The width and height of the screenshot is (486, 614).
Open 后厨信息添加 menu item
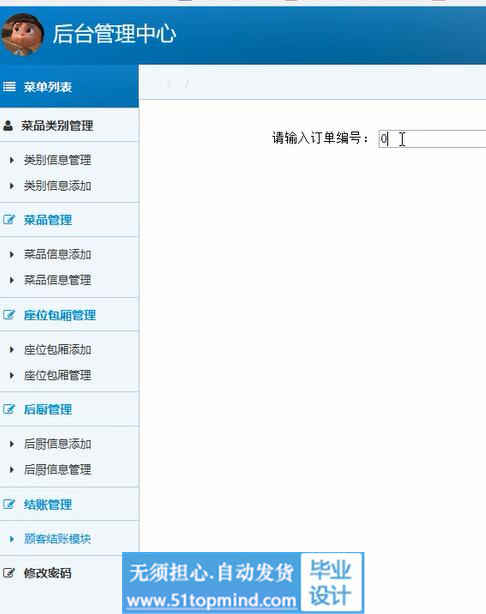(58, 444)
